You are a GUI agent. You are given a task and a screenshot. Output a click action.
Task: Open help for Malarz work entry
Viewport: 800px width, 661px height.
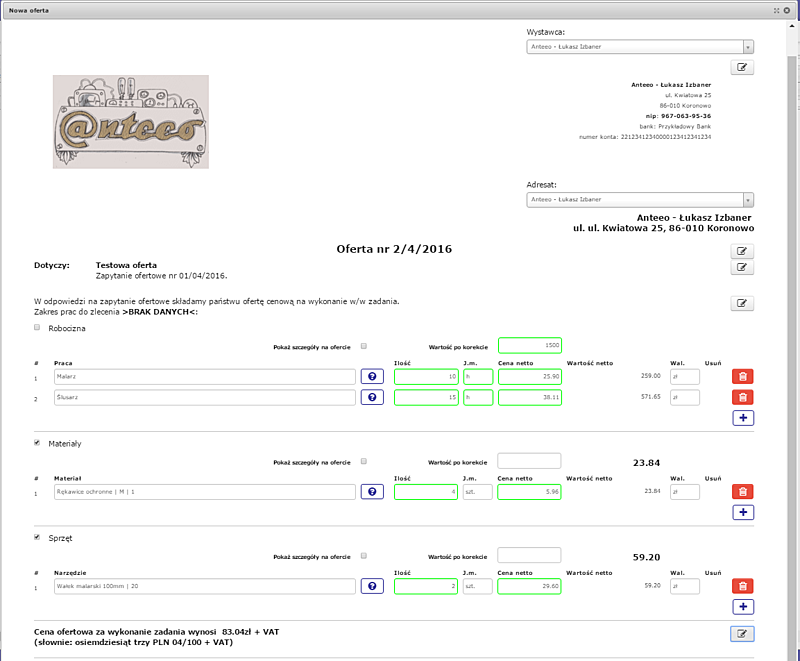pyautogui.click(x=372, y=377)
